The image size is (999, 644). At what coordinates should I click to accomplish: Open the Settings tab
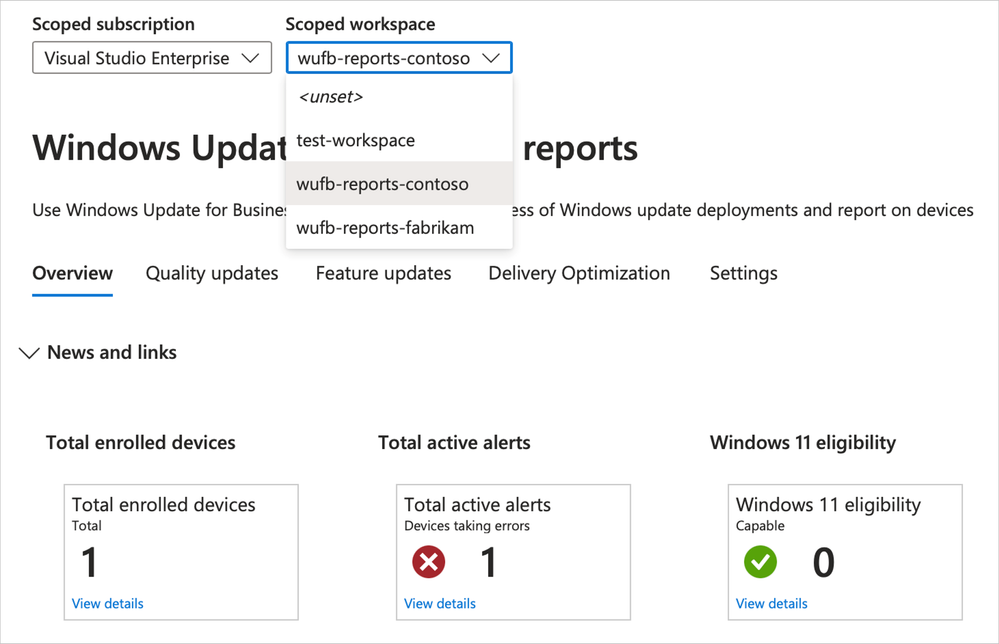point(744,273)
